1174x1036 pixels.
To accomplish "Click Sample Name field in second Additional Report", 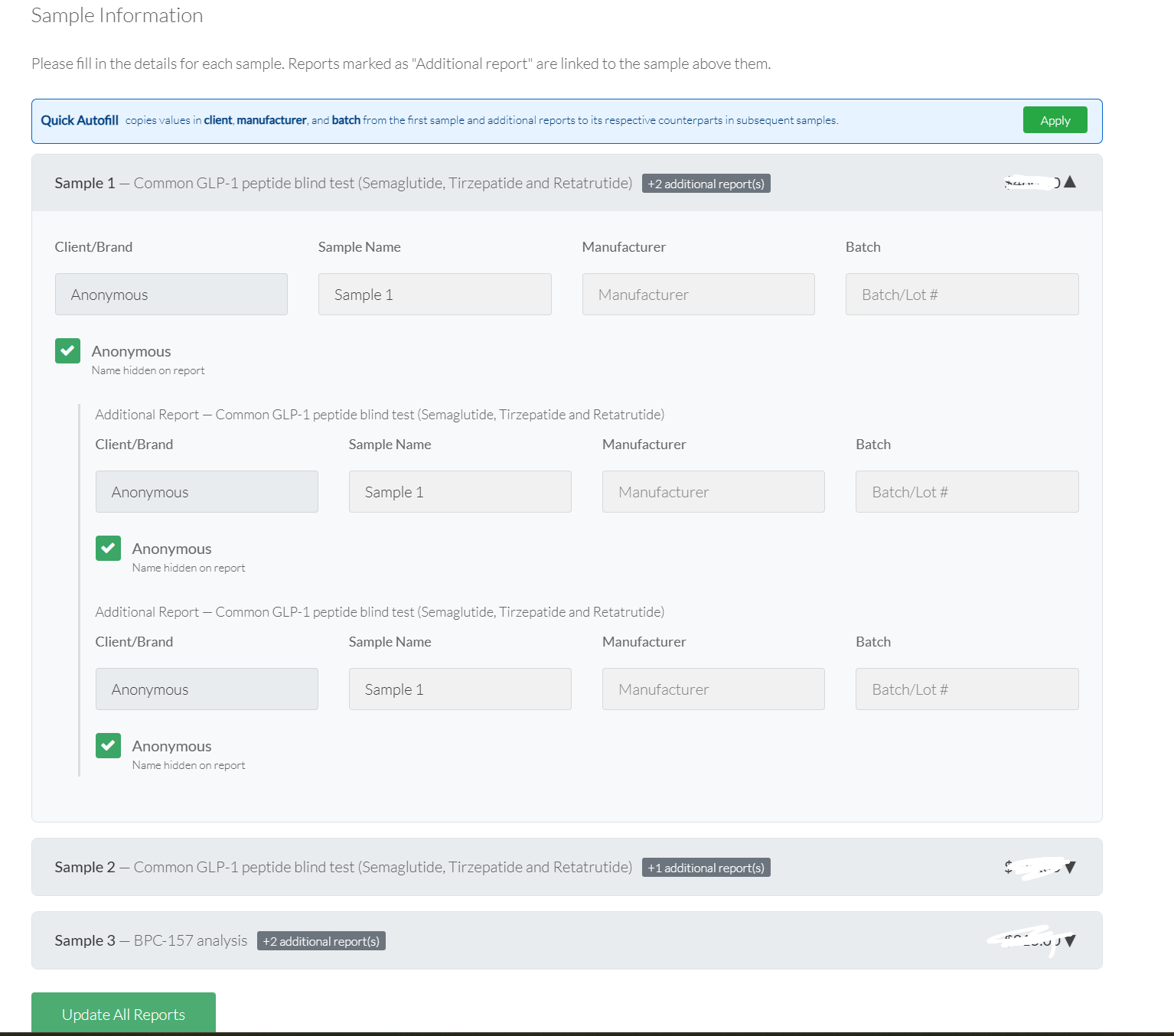I will 460,689.
